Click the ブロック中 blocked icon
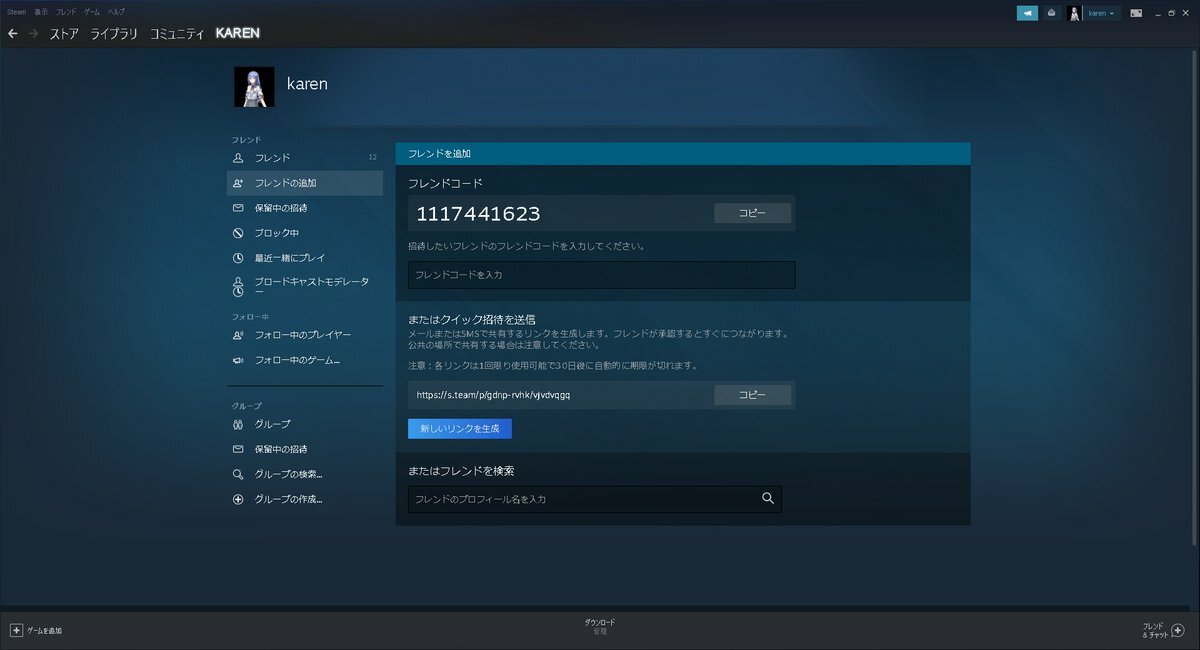 (238, 233)
